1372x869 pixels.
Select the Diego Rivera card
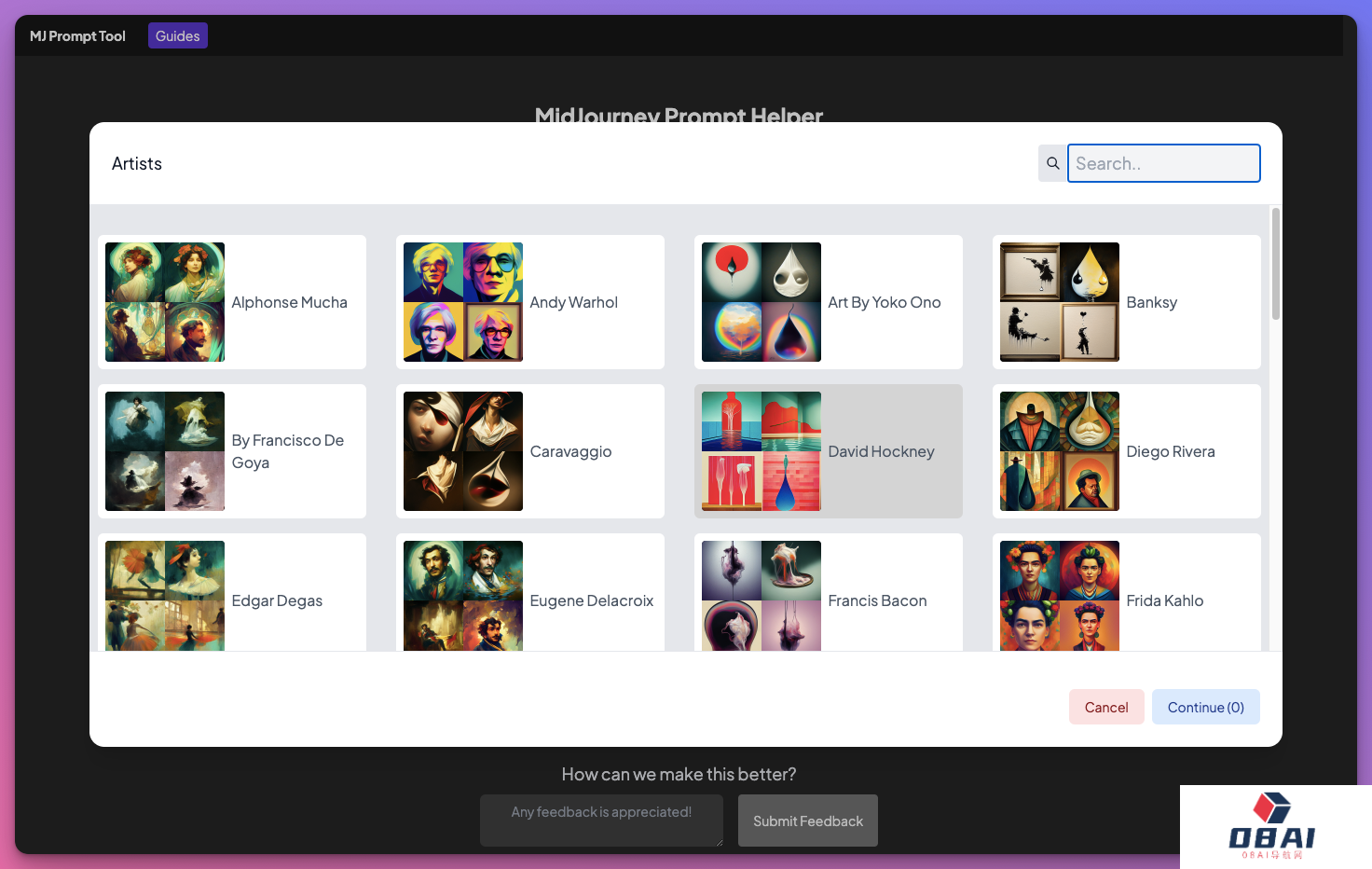pos(1126,451)
